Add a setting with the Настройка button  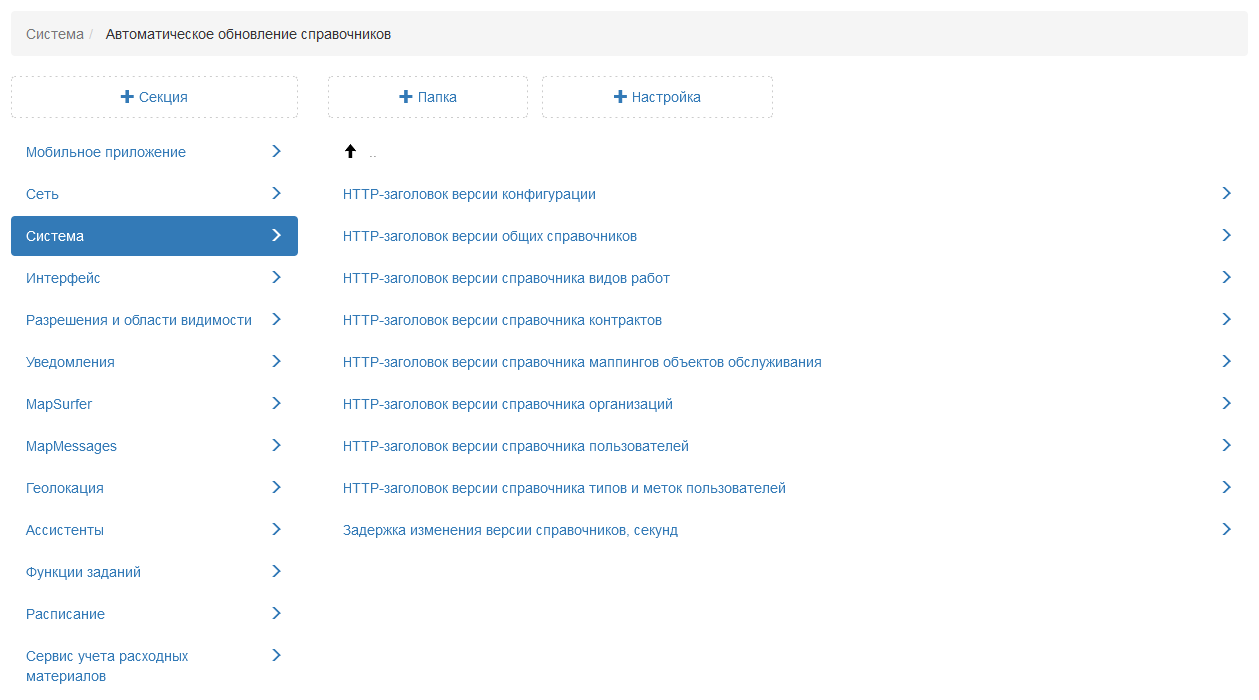tap(657, 97)
